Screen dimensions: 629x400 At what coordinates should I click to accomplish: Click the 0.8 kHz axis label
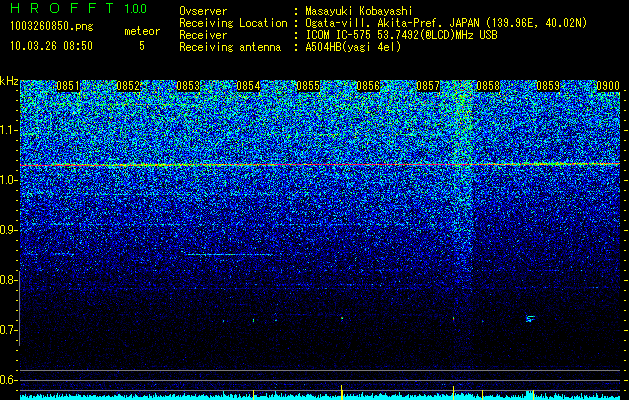9,280
